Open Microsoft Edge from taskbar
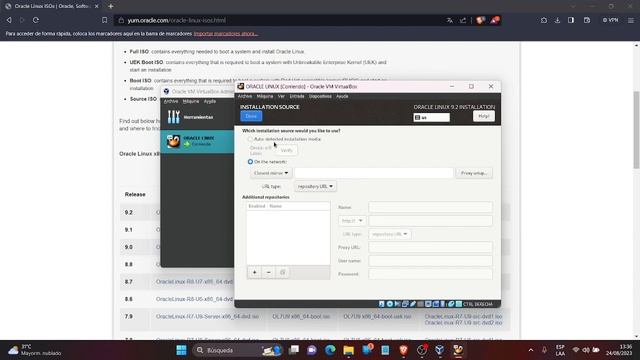Screen dimensions: 640x360 click(x=330, y=350)
